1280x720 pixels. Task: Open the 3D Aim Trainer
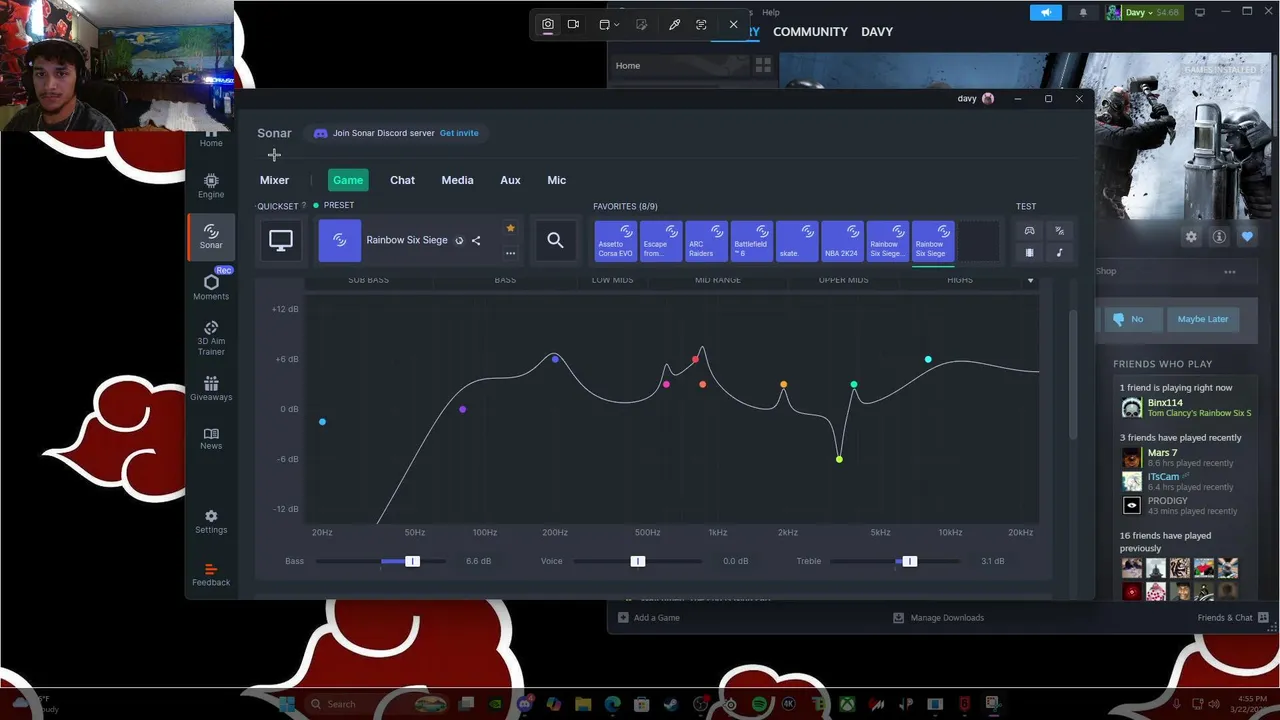[x=211, y=338]
